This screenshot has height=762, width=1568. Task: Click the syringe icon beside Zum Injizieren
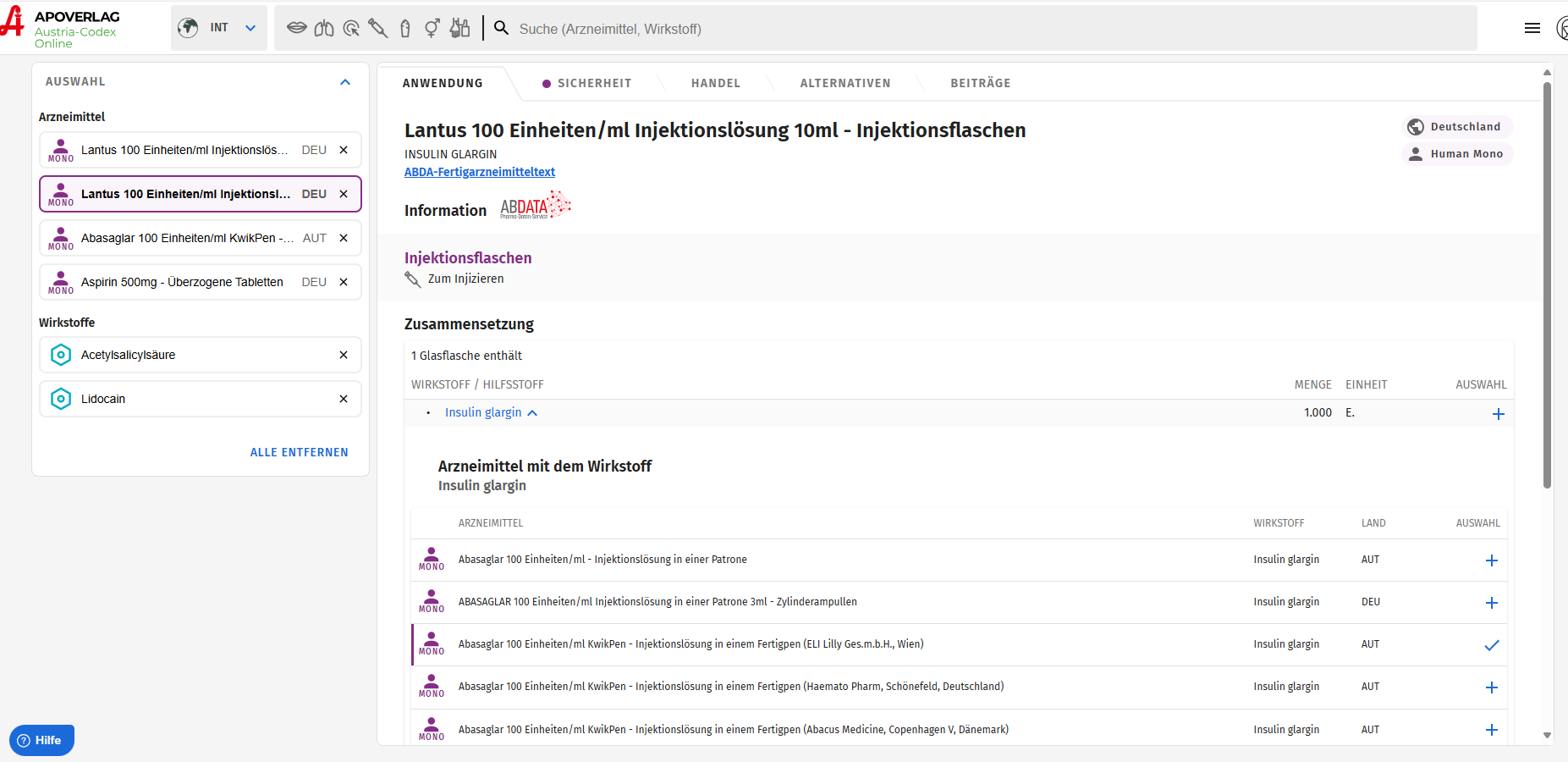click(x=413, y=279)
